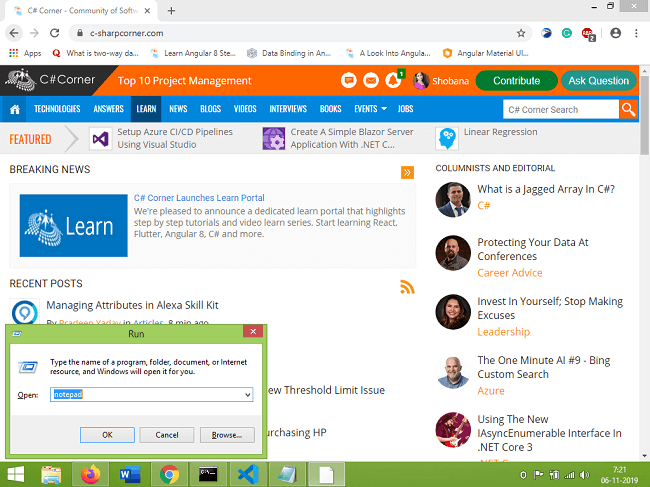
Task: Open File Explorer from the taskbar
Action: coord(51,475)
